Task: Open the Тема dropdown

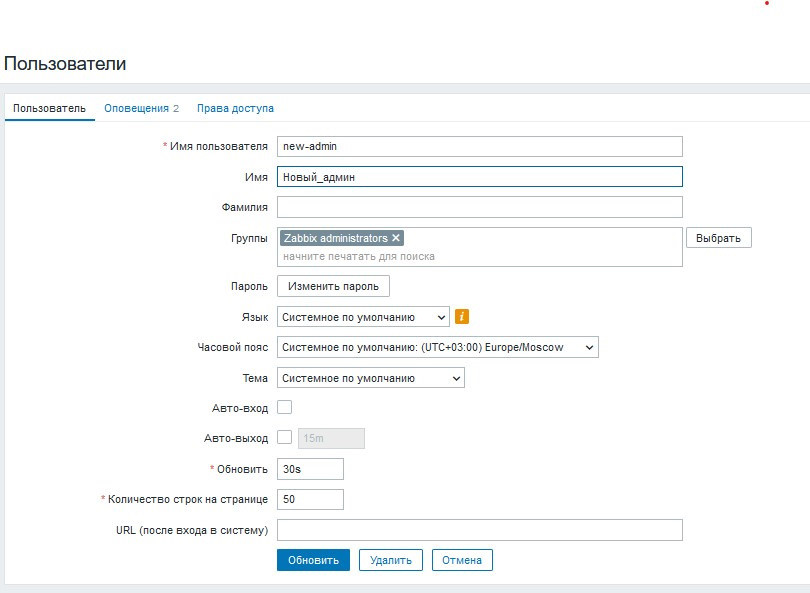Action: coord(370,378)
